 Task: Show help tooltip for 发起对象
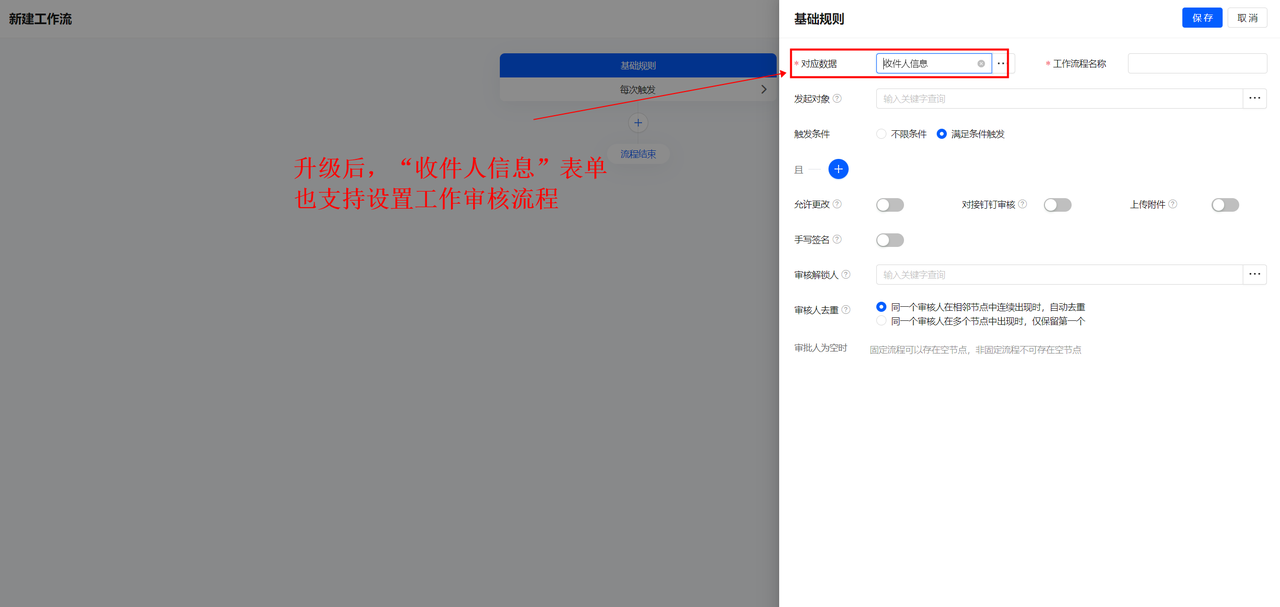tap(837, 99)
